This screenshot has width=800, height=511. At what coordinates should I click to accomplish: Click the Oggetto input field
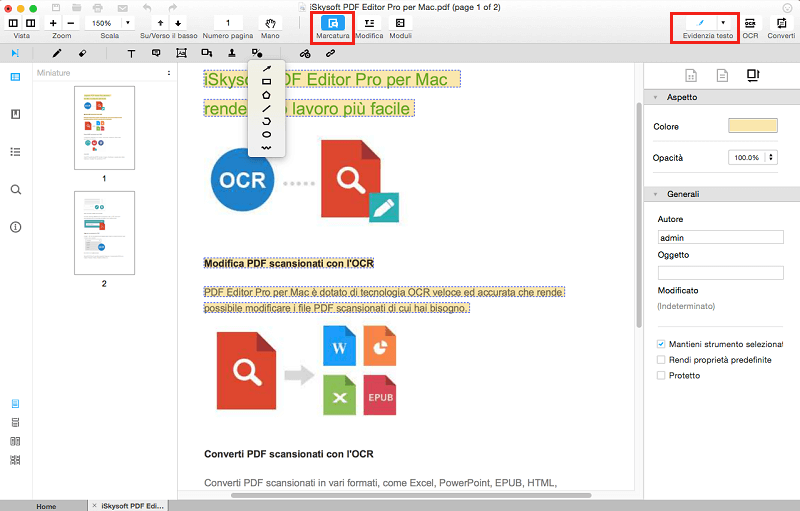(720, 273)
